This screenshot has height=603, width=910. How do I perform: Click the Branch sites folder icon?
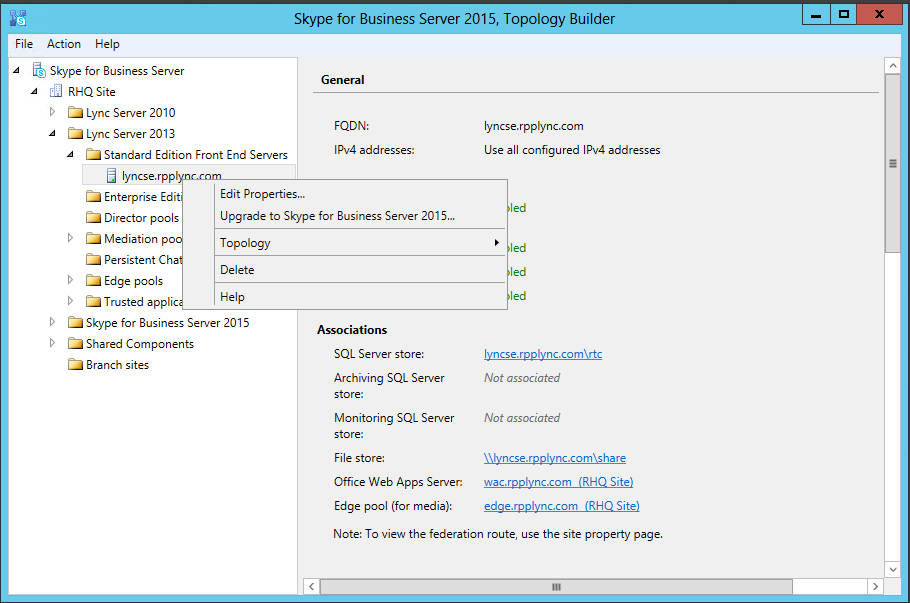pyautogui.click(x=75, y=364)
